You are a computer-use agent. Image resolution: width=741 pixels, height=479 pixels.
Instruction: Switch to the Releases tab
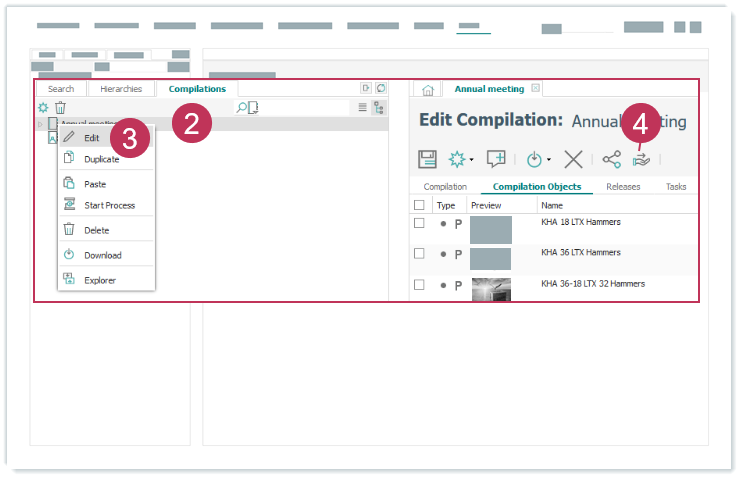pyautogui.click(x=623, y=187)
